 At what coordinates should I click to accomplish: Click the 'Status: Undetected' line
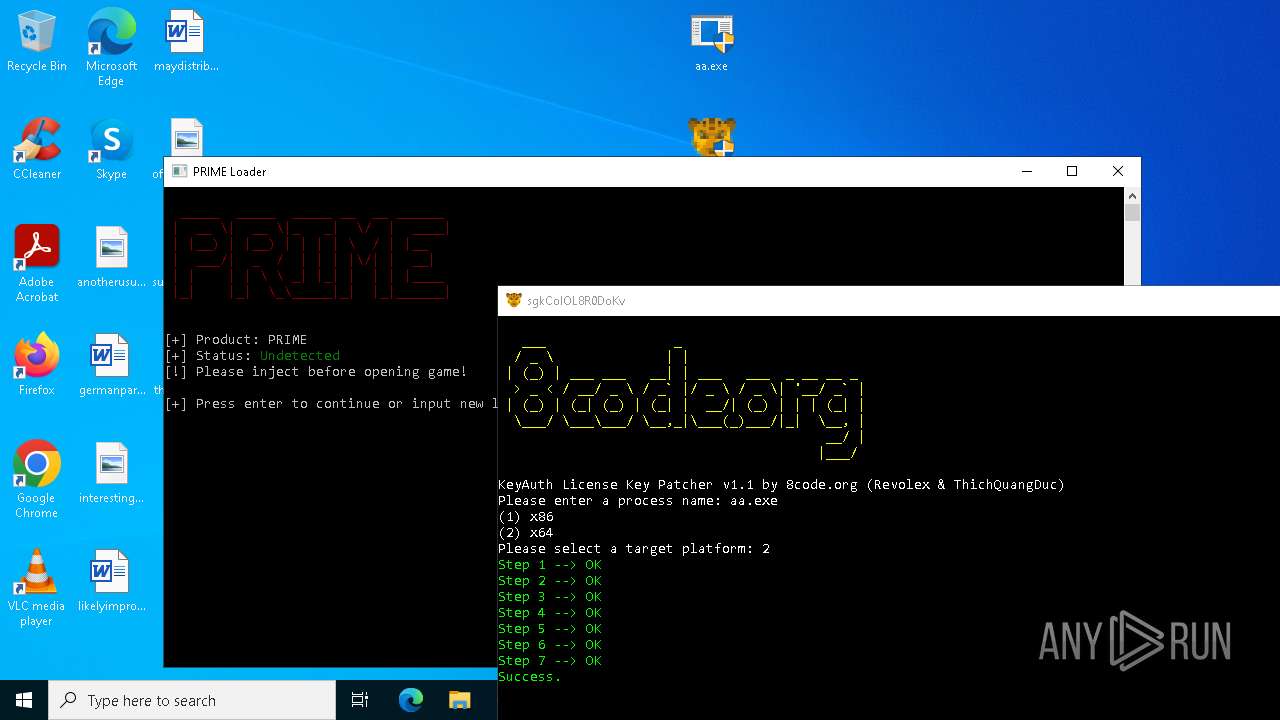pyautogui.click(x=252, y=355)
